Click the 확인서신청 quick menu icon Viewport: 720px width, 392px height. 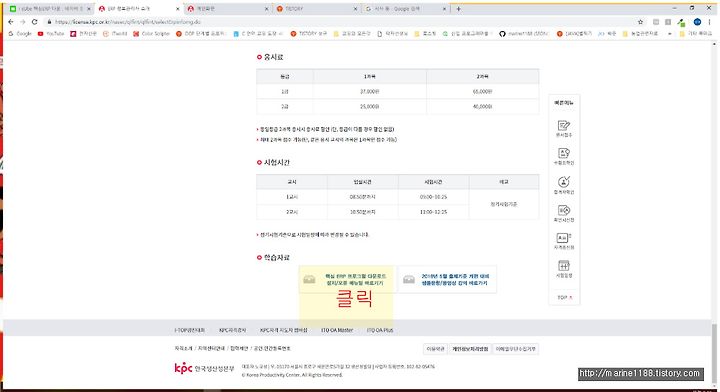click(x=564, y=213)
